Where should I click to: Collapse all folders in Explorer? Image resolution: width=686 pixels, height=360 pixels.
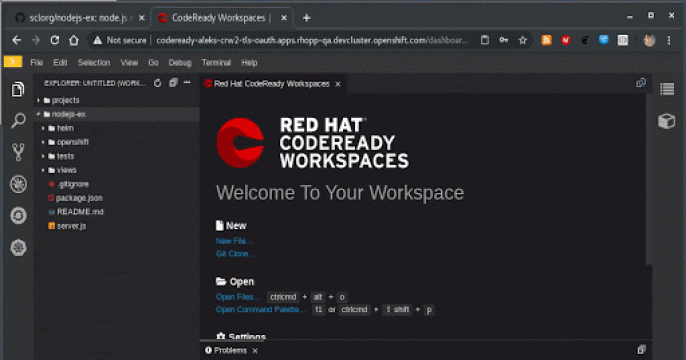(173, 83)
